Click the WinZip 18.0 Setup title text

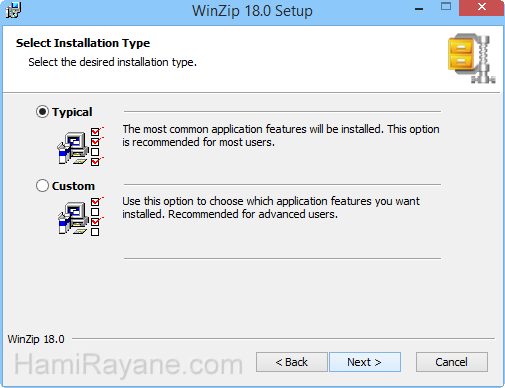(252, 11)
